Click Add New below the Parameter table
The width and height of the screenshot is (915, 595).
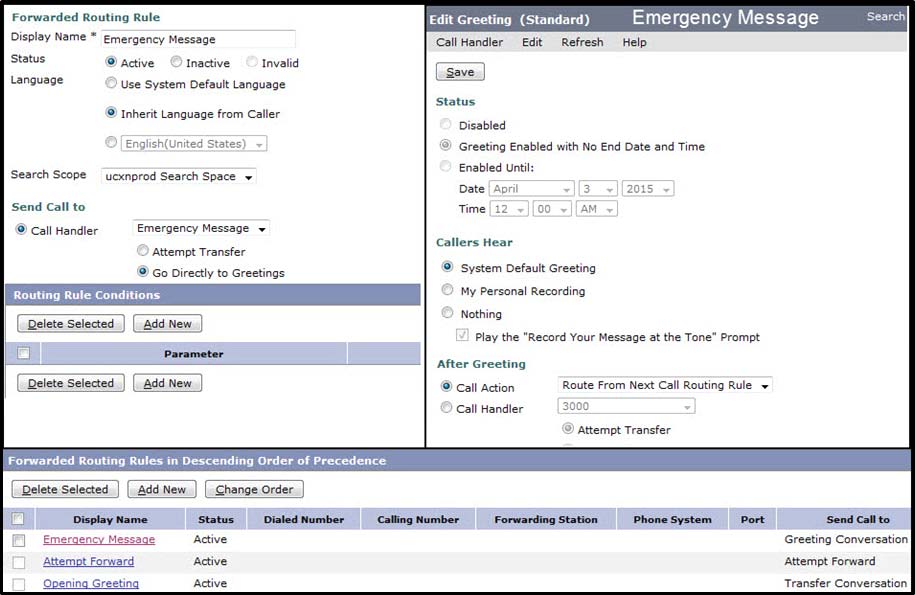tap(167, 383)
